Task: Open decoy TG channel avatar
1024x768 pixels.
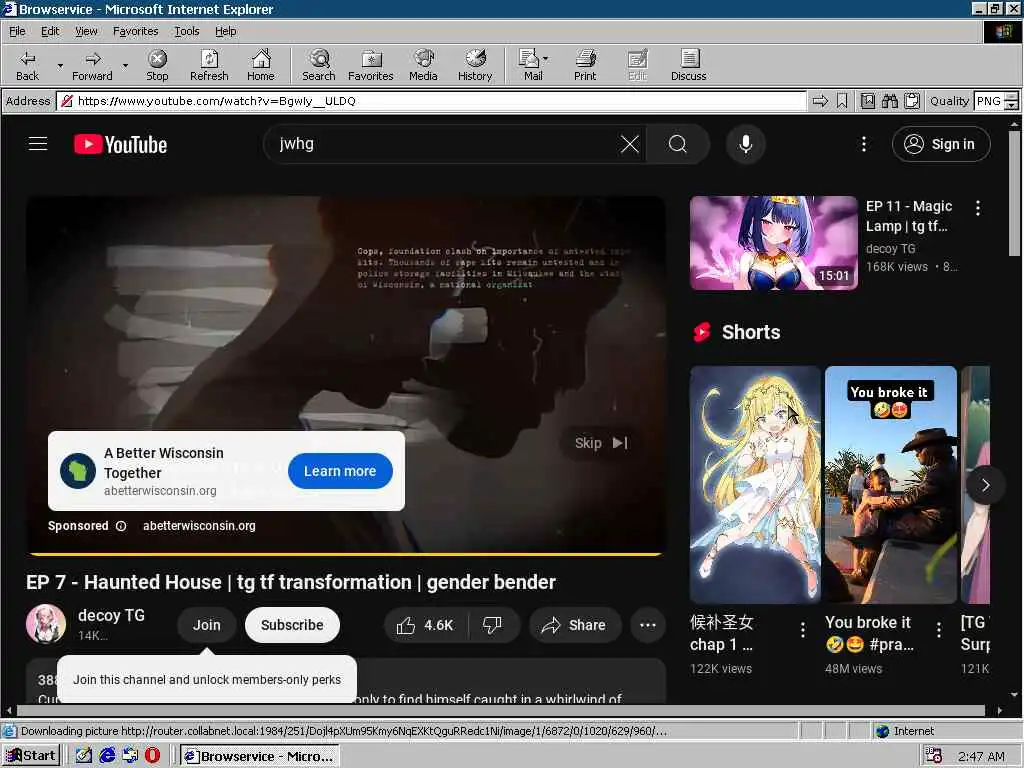Action: 46,624
